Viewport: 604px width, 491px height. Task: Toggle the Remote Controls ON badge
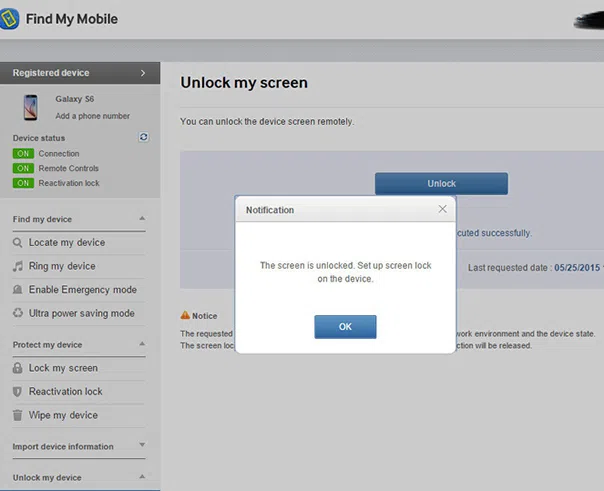(x=23, y=168)
